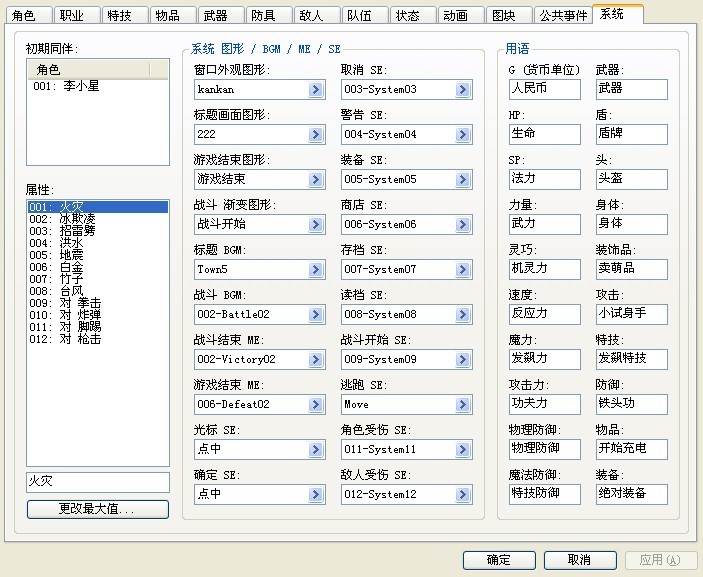Switch to the 状态 tab

(x=412, y=16)
